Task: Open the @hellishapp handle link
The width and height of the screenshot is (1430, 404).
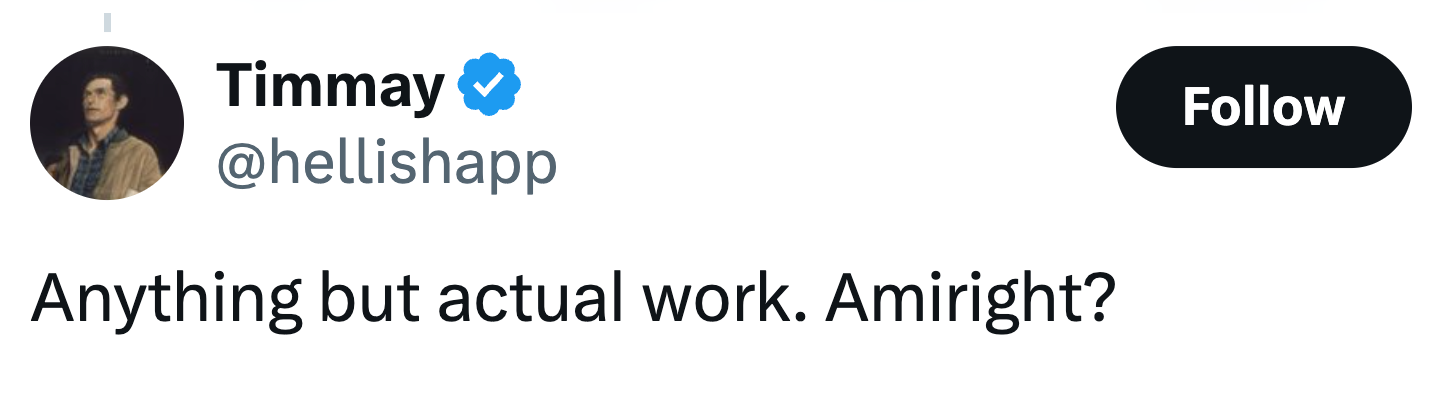Action: tap(386, 163)
